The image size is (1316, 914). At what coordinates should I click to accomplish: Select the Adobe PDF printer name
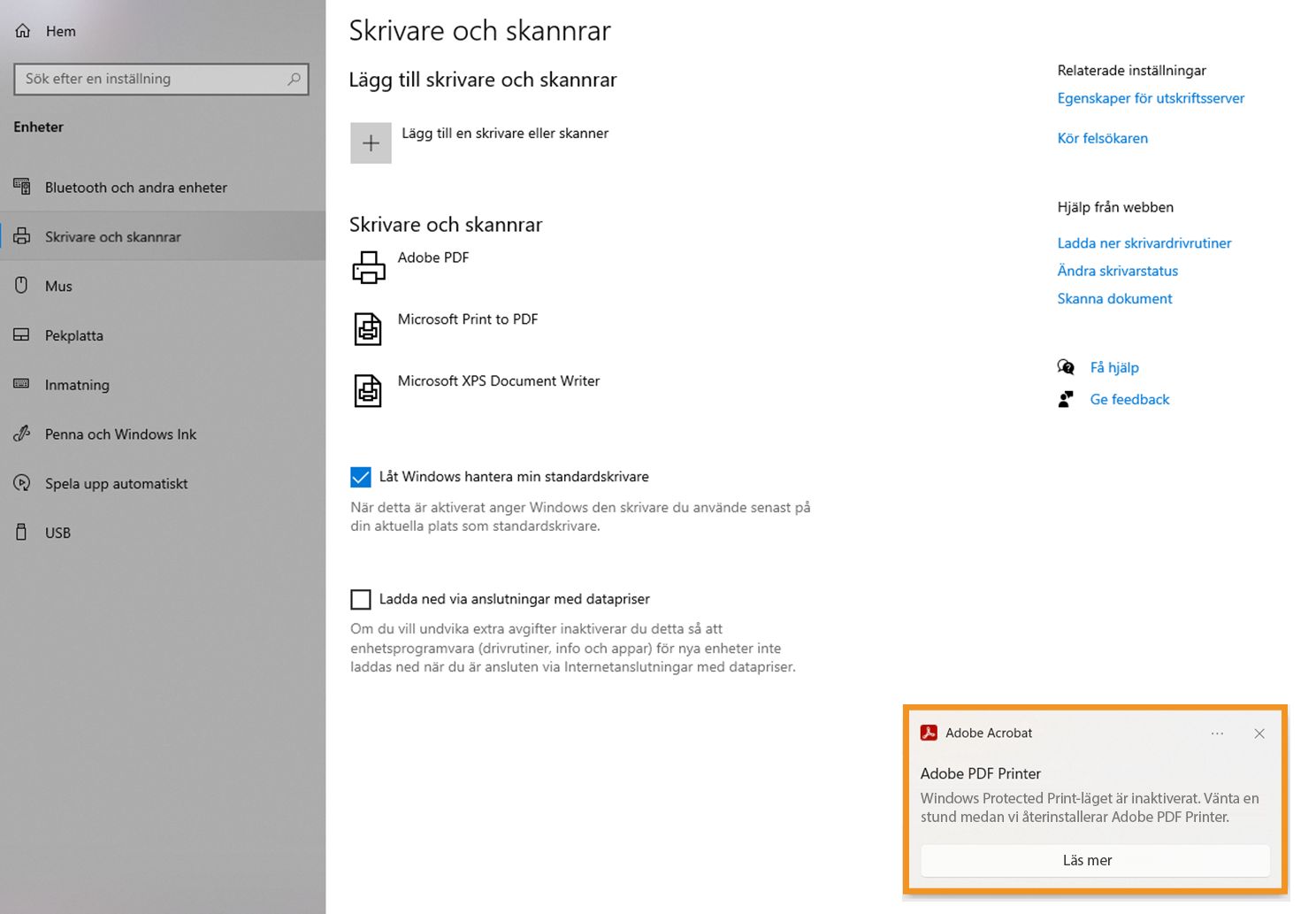click(433, 257)
